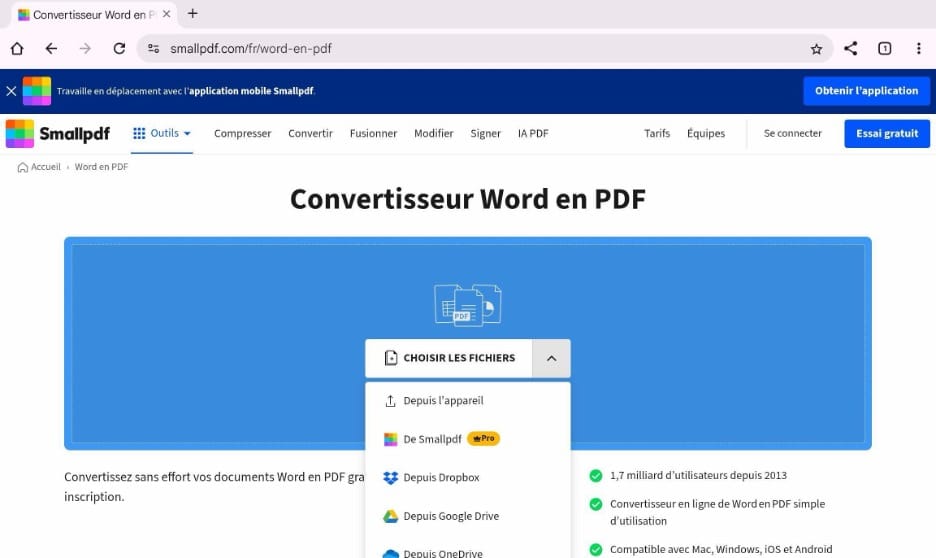936x558 pixels.
Task: Go to Accueil breadcrumb link
Action: (x=46, y=167)
